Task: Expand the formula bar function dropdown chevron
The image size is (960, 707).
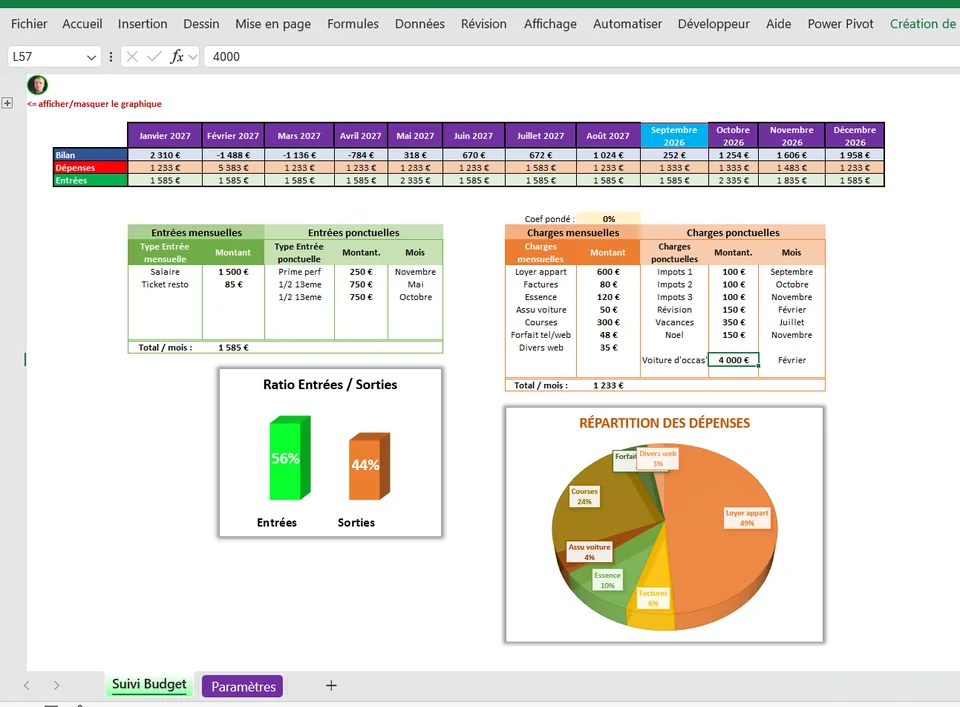Action: point(193,57)
